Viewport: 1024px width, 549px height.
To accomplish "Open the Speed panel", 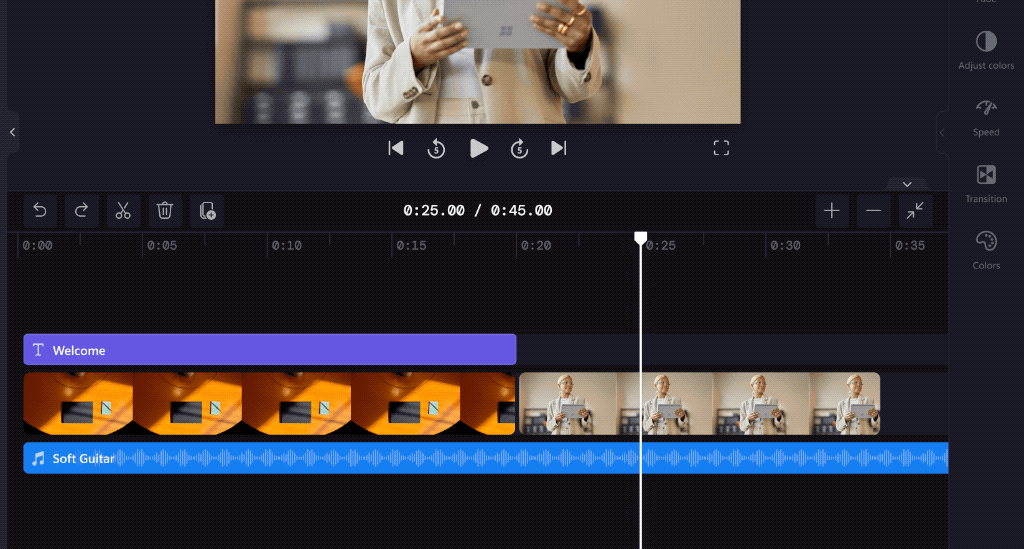I will point(986,116).
